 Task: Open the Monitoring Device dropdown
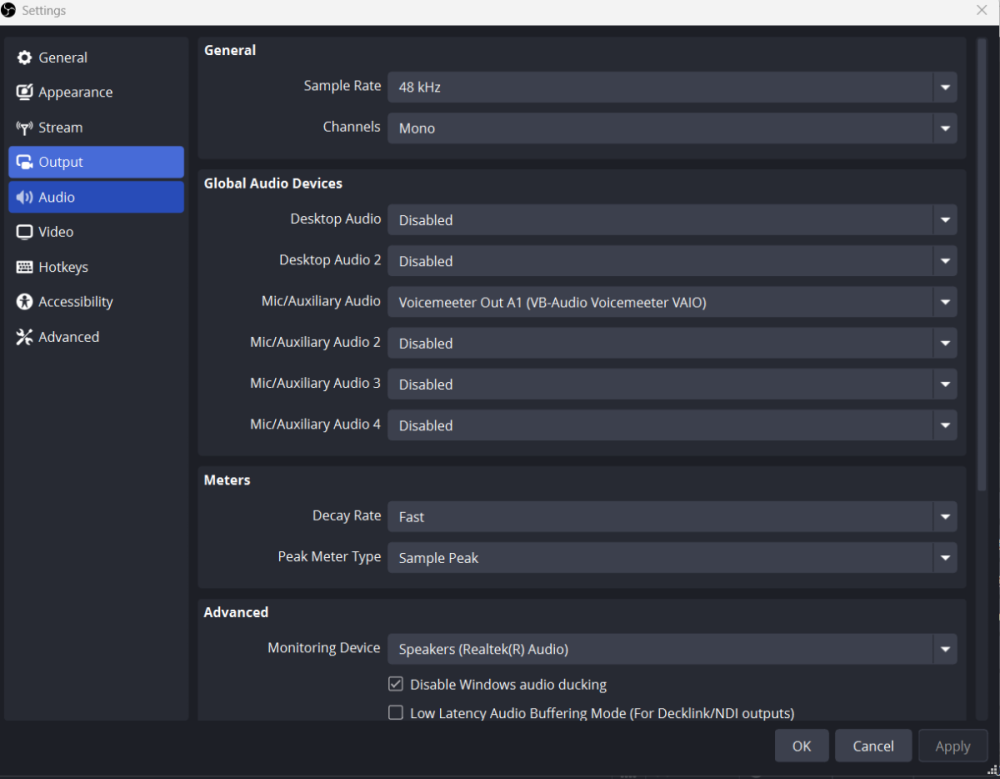(x=944, y=649)
